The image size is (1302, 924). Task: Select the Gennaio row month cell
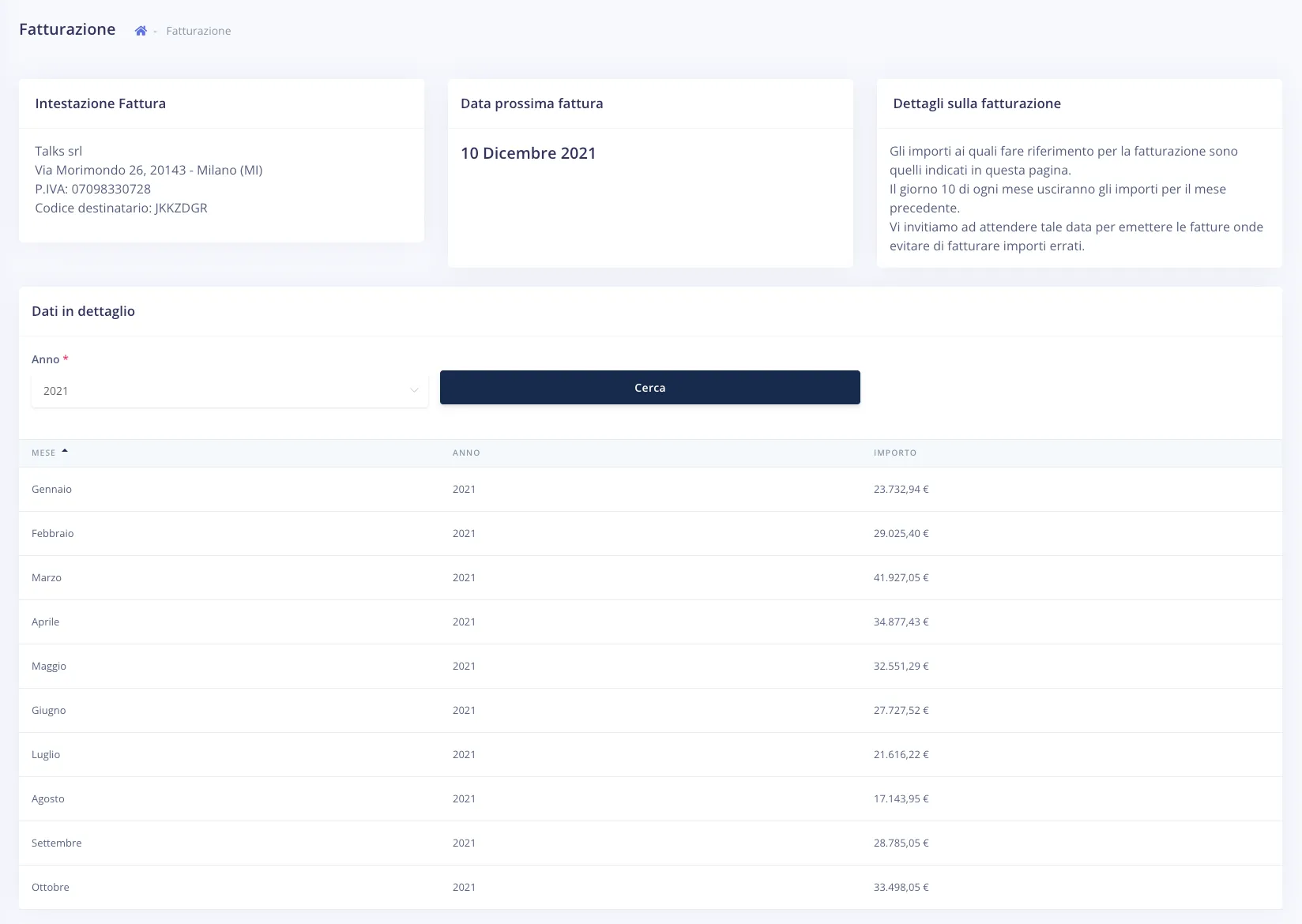tap(51, 489)
